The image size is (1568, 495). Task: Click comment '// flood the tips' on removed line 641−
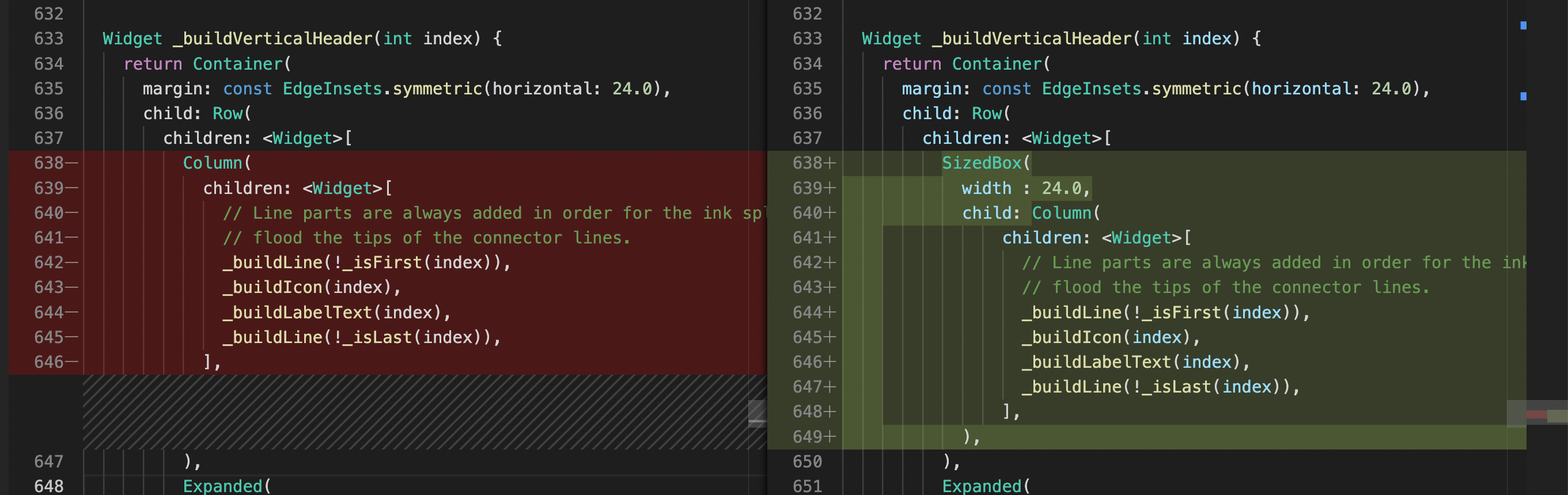(307, 237)
